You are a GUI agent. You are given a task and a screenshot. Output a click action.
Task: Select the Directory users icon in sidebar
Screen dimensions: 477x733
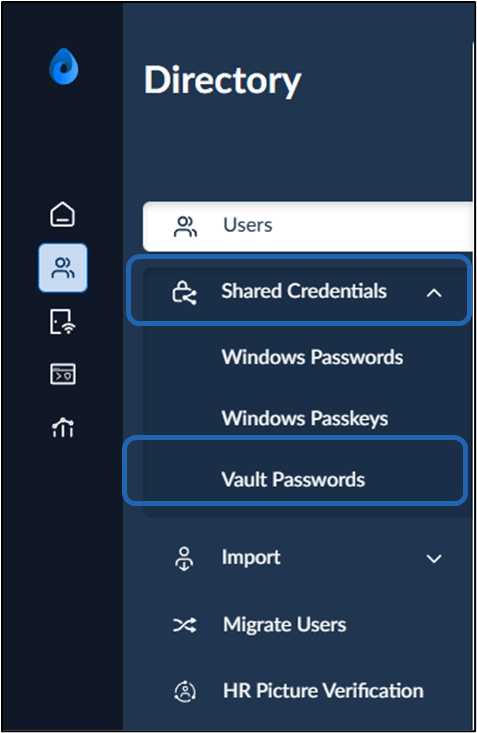point(63,268)
